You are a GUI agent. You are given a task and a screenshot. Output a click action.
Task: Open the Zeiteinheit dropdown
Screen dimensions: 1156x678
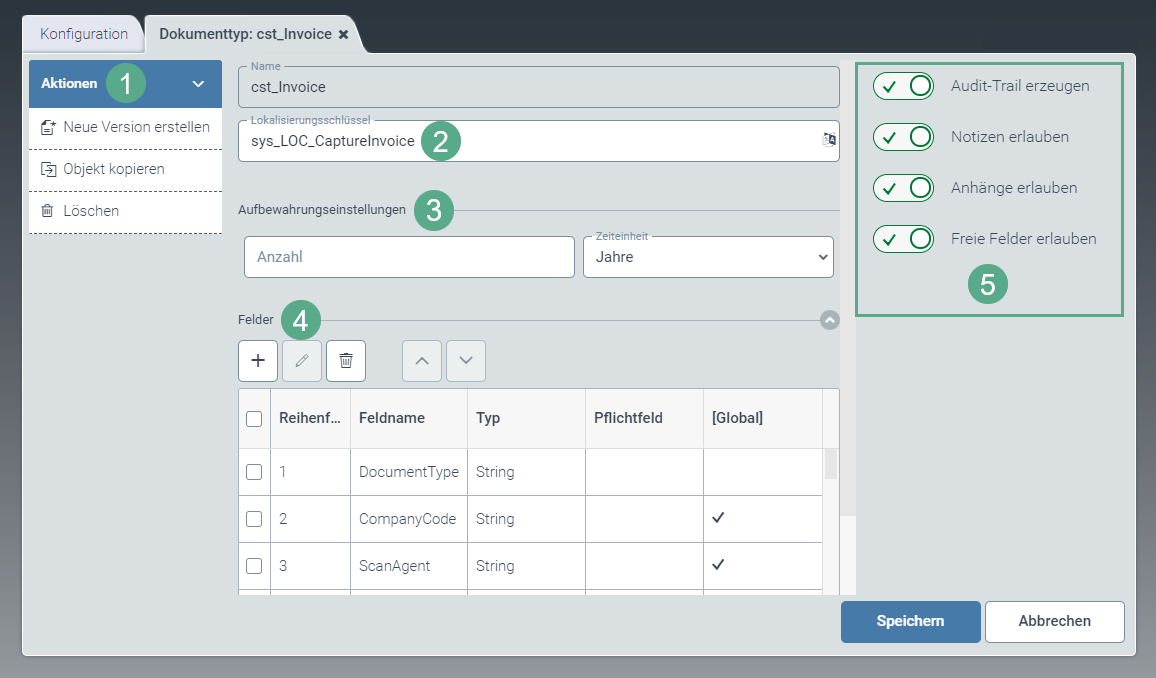click(708, 257)
